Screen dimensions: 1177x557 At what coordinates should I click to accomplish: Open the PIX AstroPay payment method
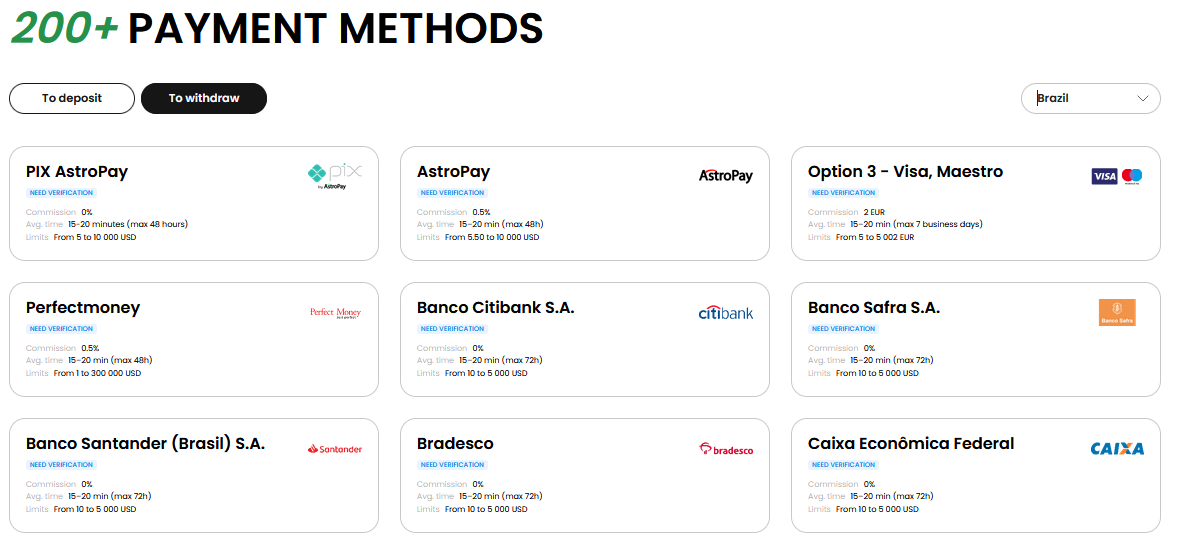click(77, 172)
